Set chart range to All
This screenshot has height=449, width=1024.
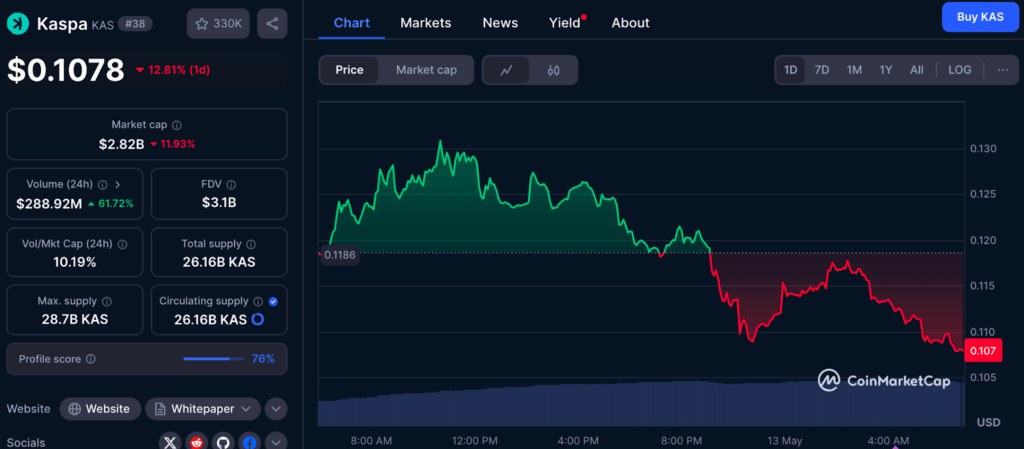(x=917, y=70)
